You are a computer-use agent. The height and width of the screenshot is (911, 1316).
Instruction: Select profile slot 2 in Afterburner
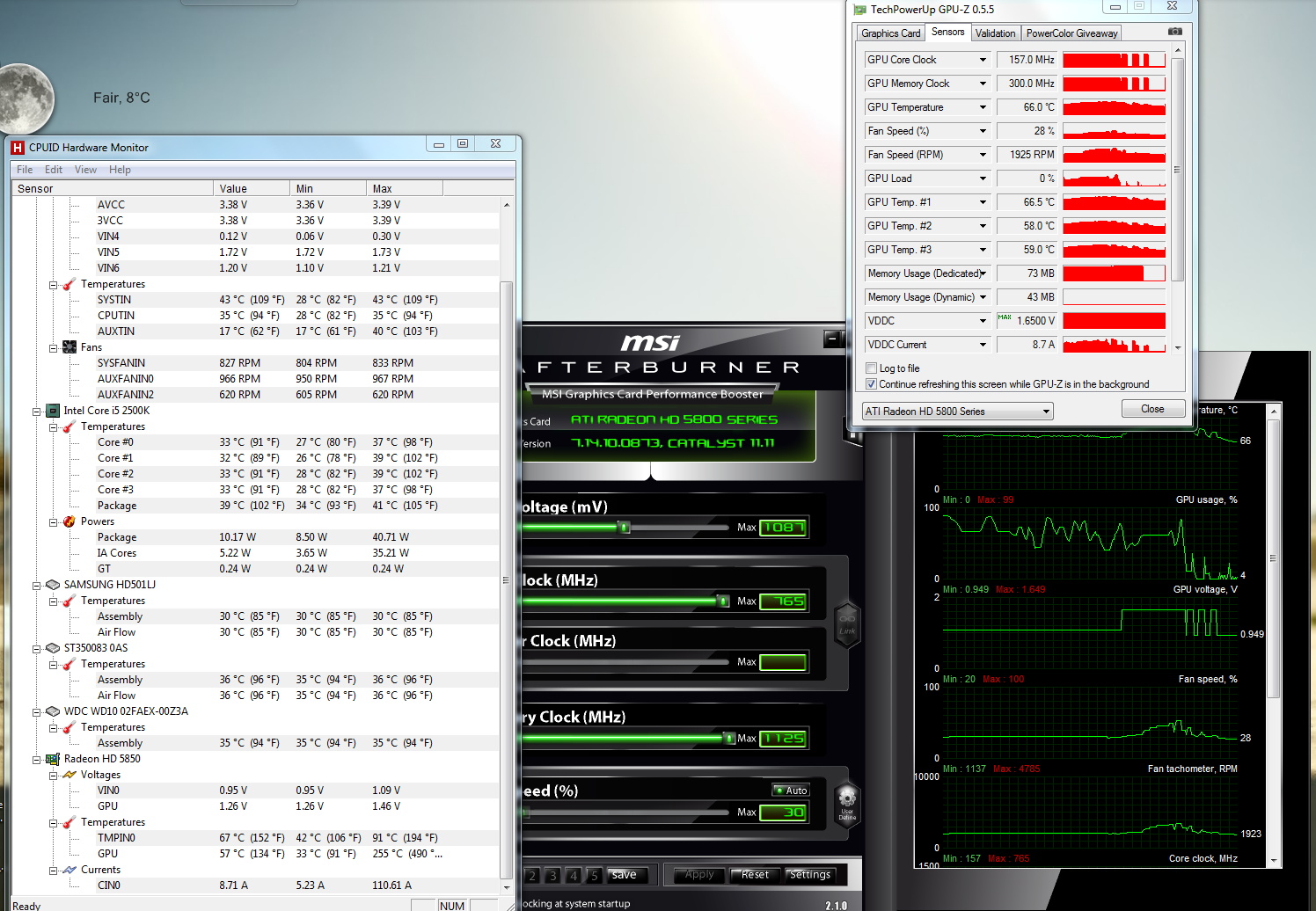pos(532,876)
